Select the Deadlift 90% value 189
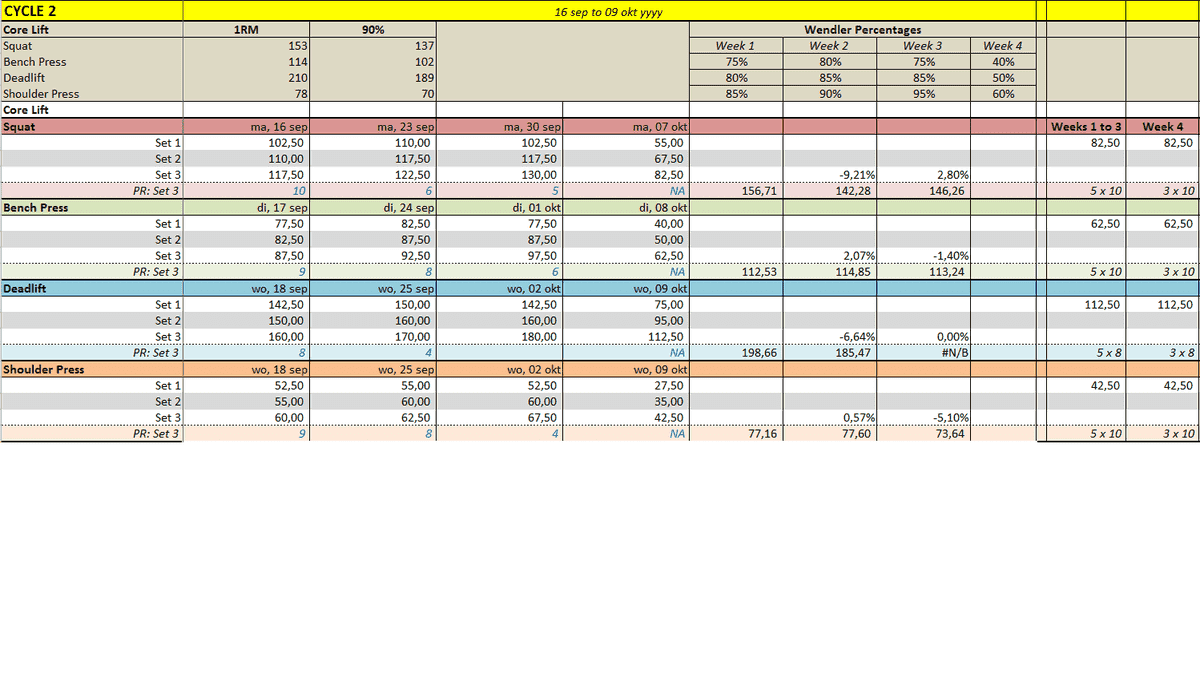 tap(373, 78)
